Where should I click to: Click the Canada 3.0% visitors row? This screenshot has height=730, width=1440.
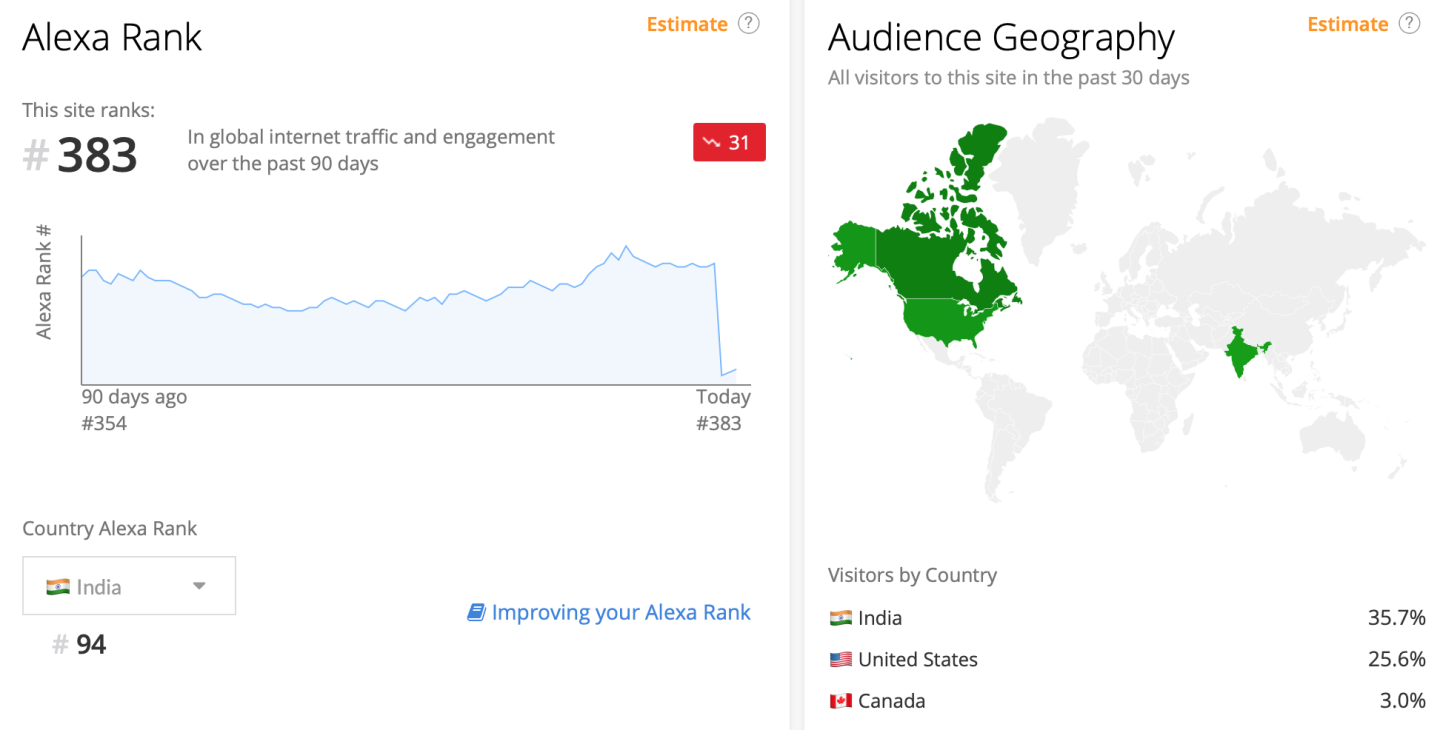[x=1126, y=701]
